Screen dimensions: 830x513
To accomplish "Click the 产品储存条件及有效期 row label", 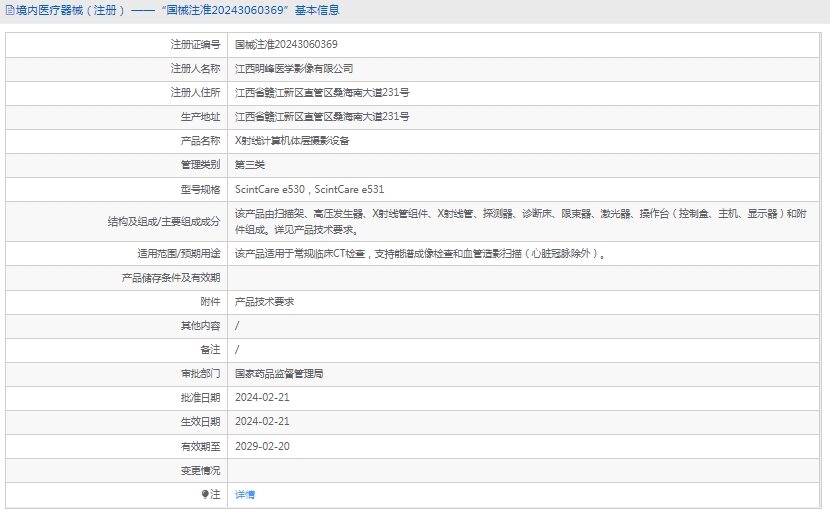I will coord(170,278).
